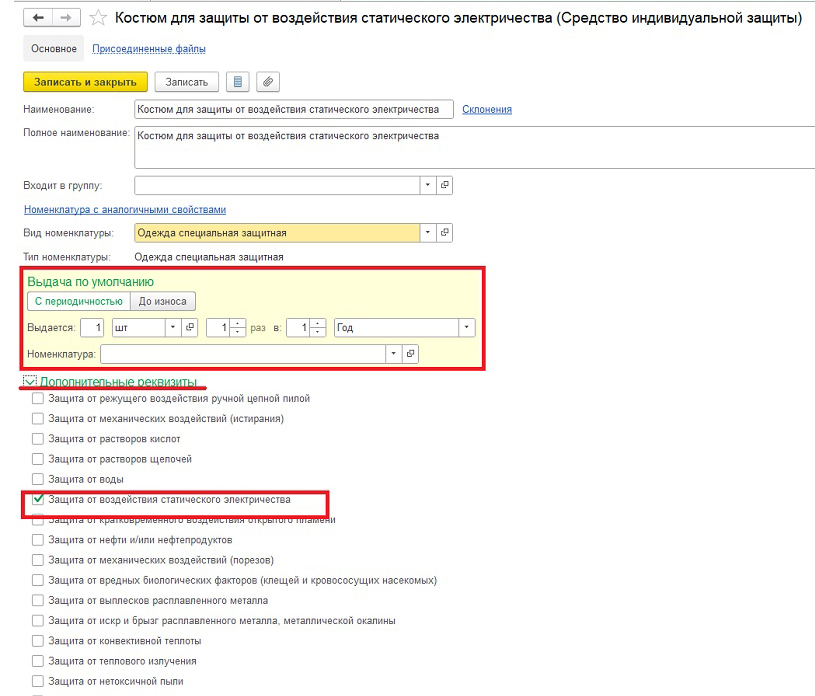Check Защита от воды option

38,479
